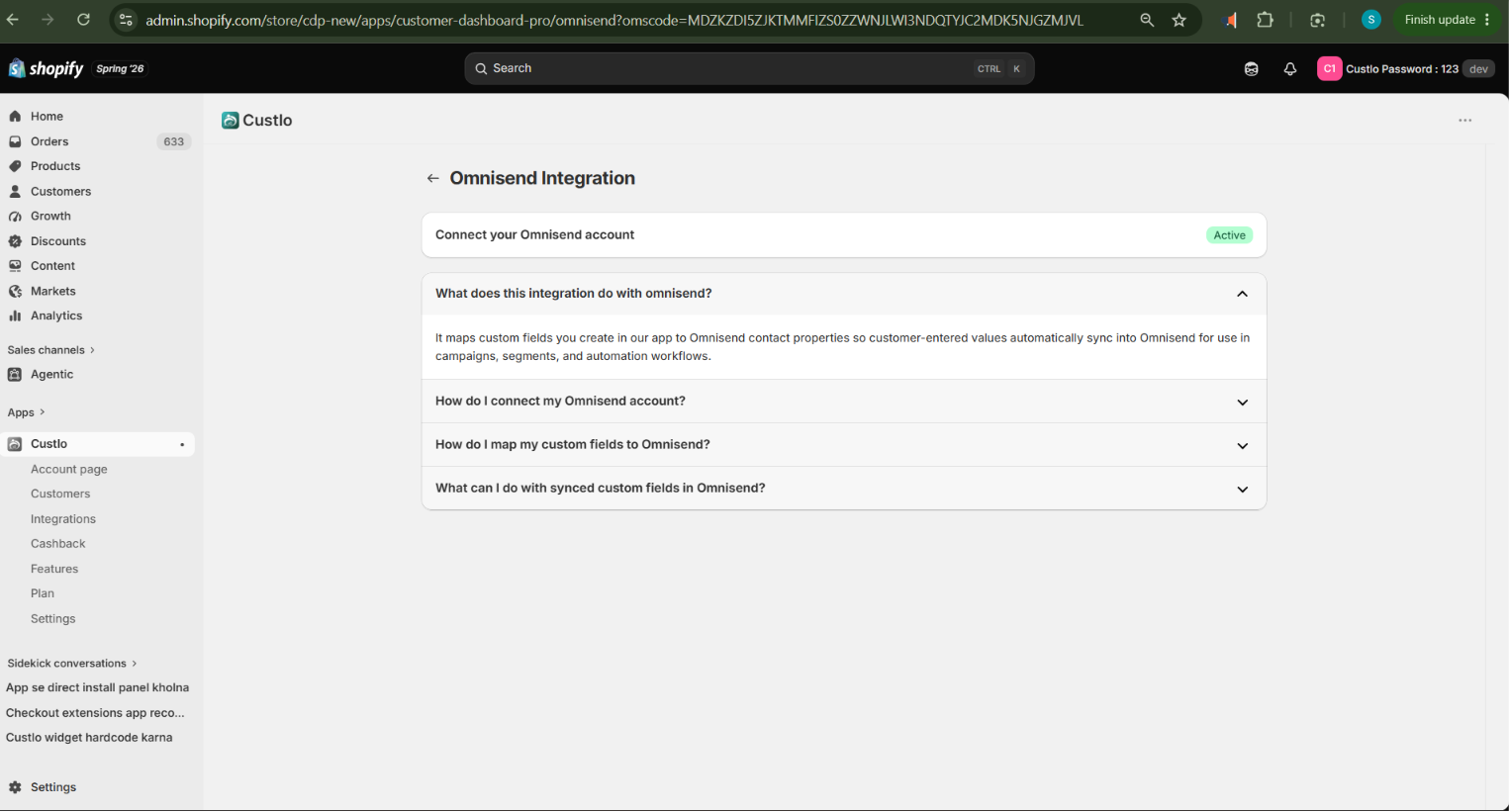1509x812 pixels.
Task: Click the Growth icon in sidebar
Action: [15, 217]
